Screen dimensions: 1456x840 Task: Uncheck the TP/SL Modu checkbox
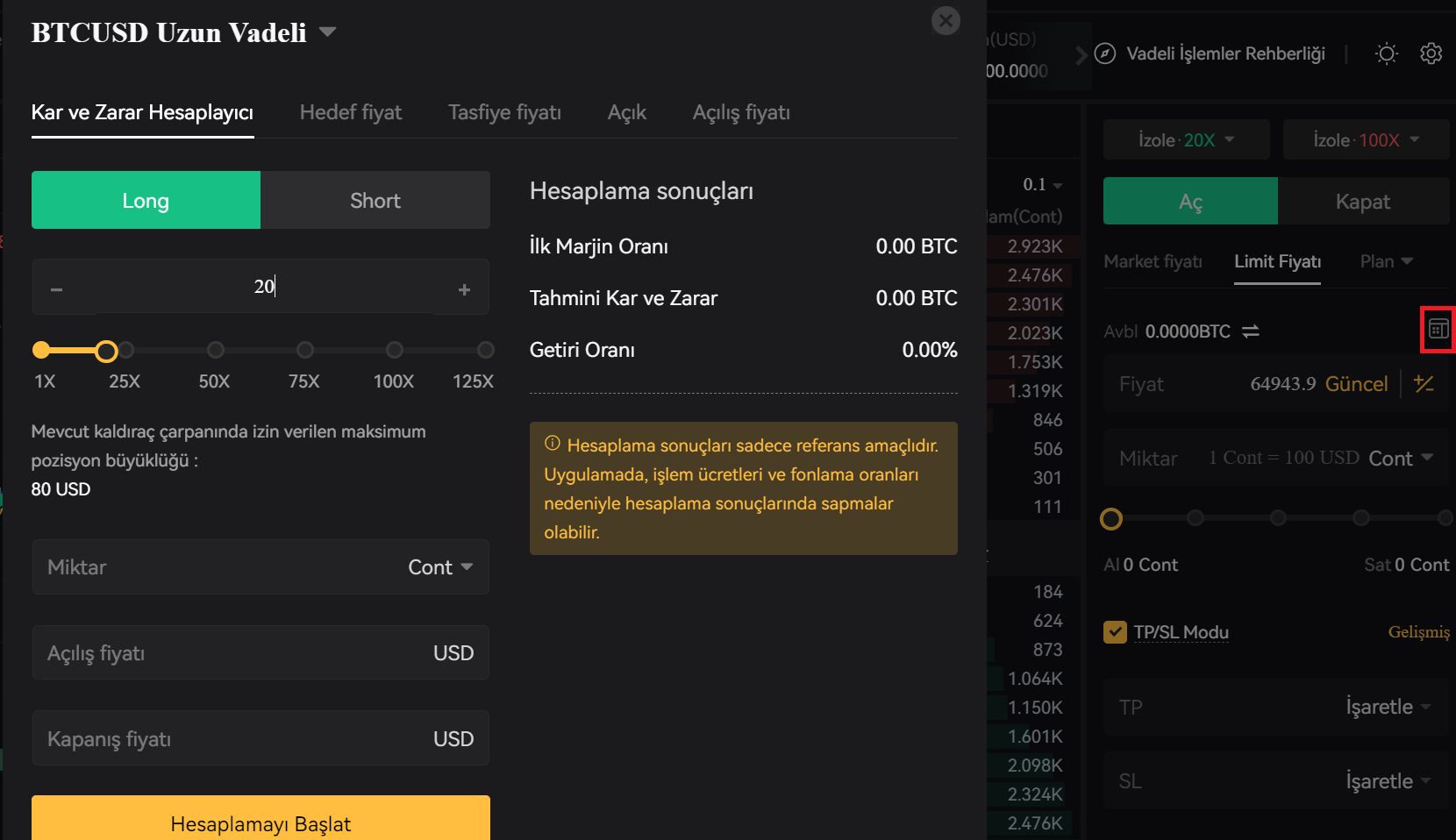[x=1115, y=631]
